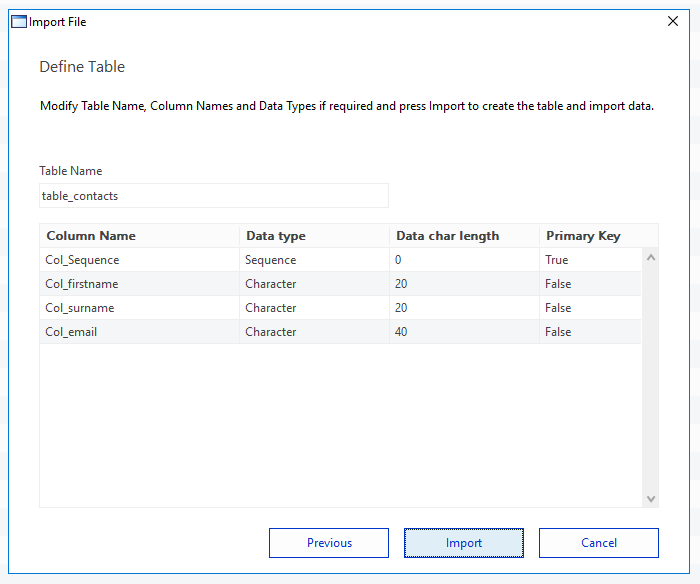
Task: Click the Import button
Action: [x=464, y=543]
